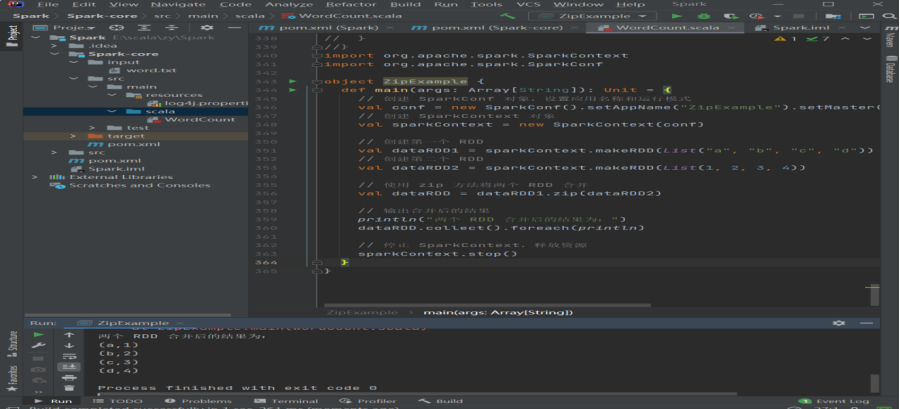
Task: Run with Coverage toolbar icon
Action: click(x=731, y=16)
